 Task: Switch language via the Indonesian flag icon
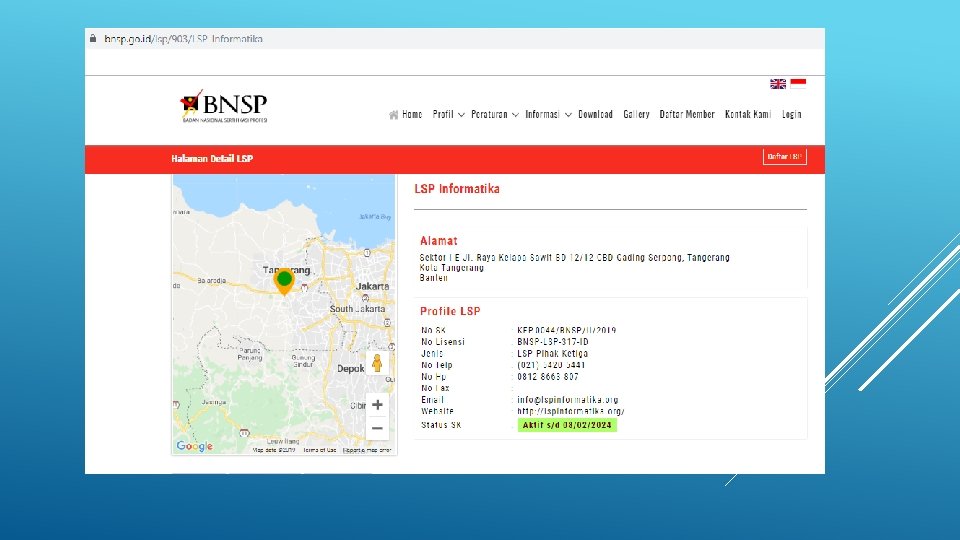(798, 84)
